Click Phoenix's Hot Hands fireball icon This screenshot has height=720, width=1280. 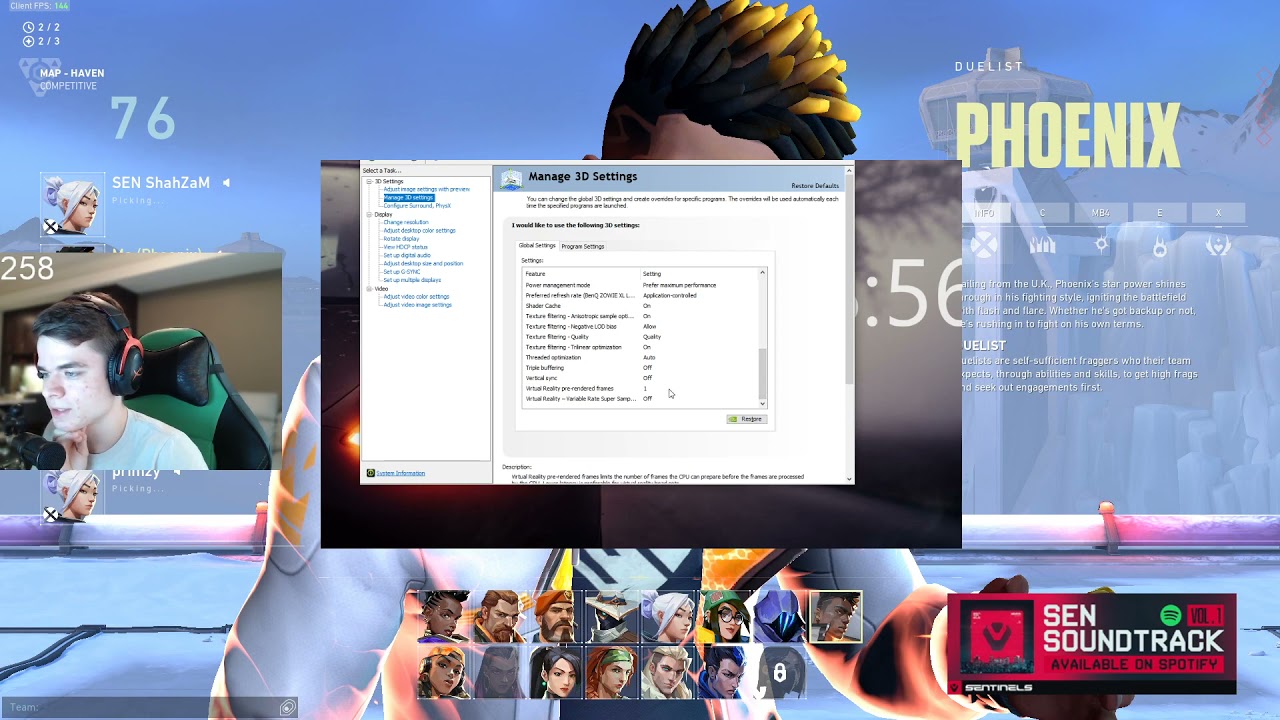pos(1160,245)
